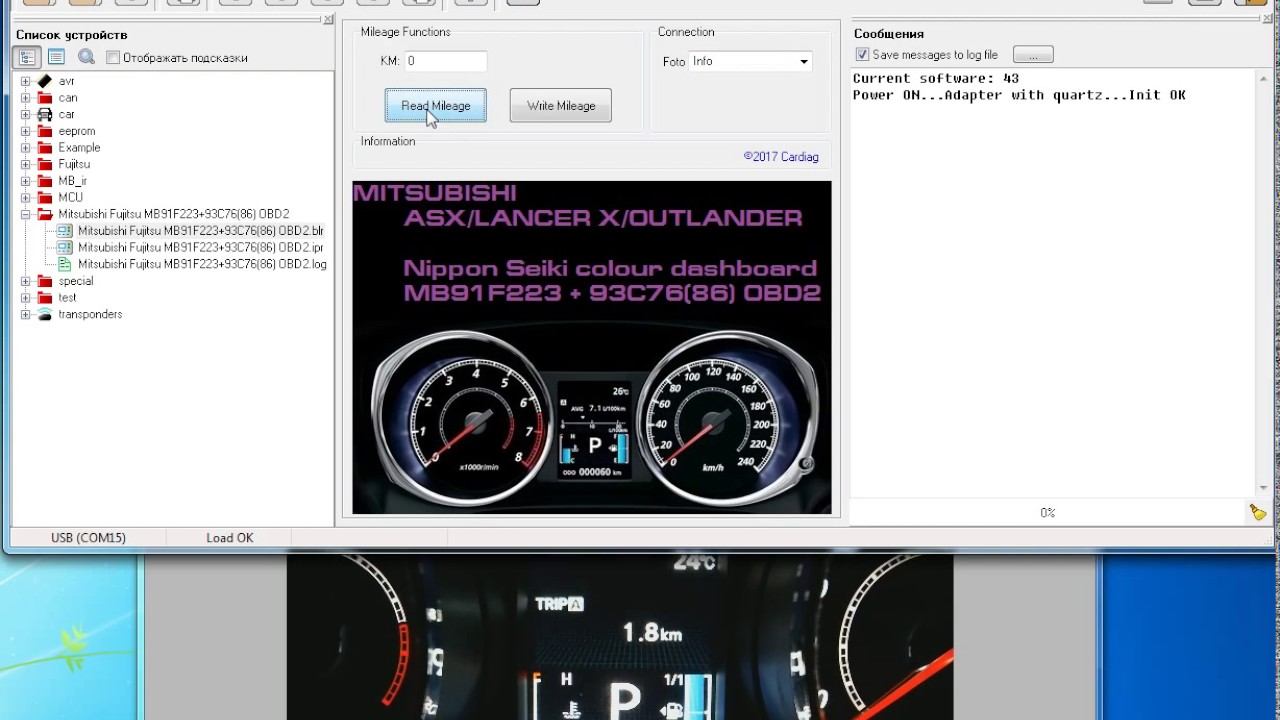Open the Foto dropdown showing Info
The height and width of the screenshot is (720, 1280).
[x=750, y=62]
